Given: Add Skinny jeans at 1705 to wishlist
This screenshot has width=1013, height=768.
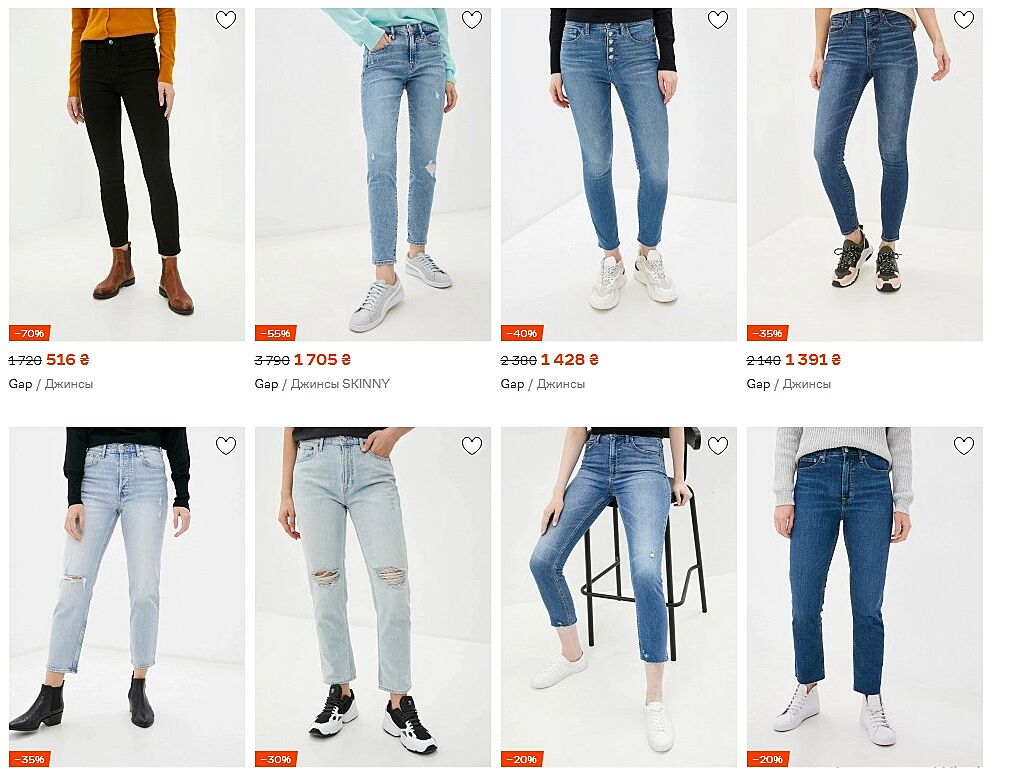Looking at the screenshot, I should click(472, 20).
